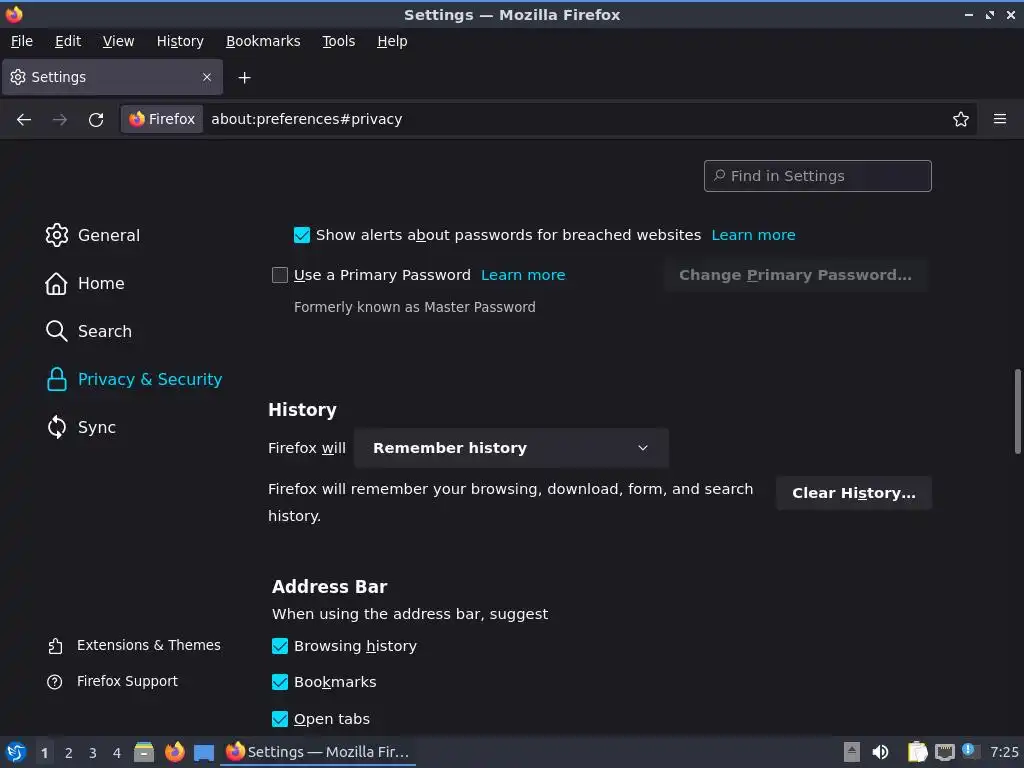Open the General settings category
Screen dimensions: 1024x768
pyautogui.click(x=93, y=235)
